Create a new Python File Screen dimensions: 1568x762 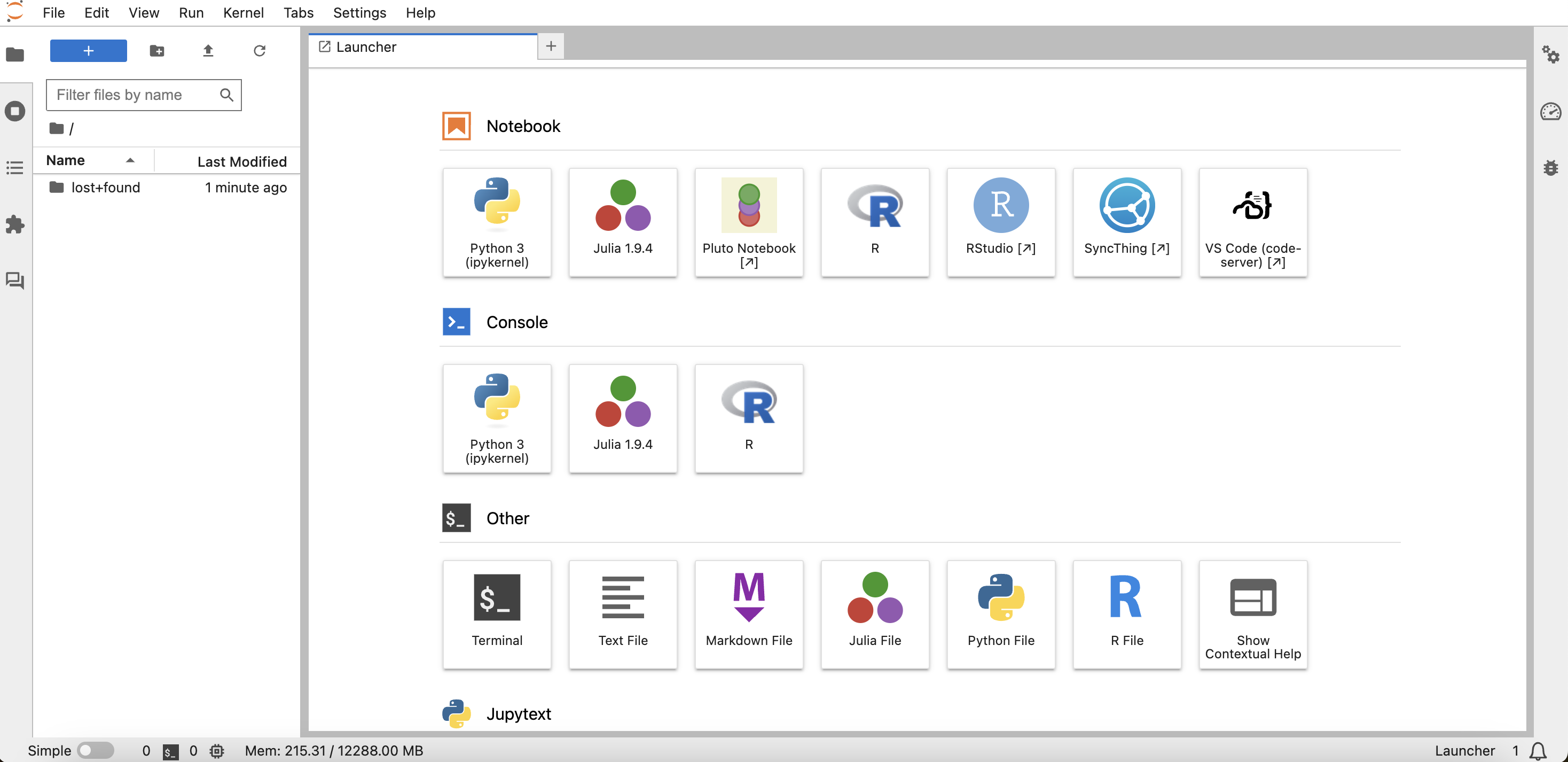pyautogui.click(x=1001, y=615)
